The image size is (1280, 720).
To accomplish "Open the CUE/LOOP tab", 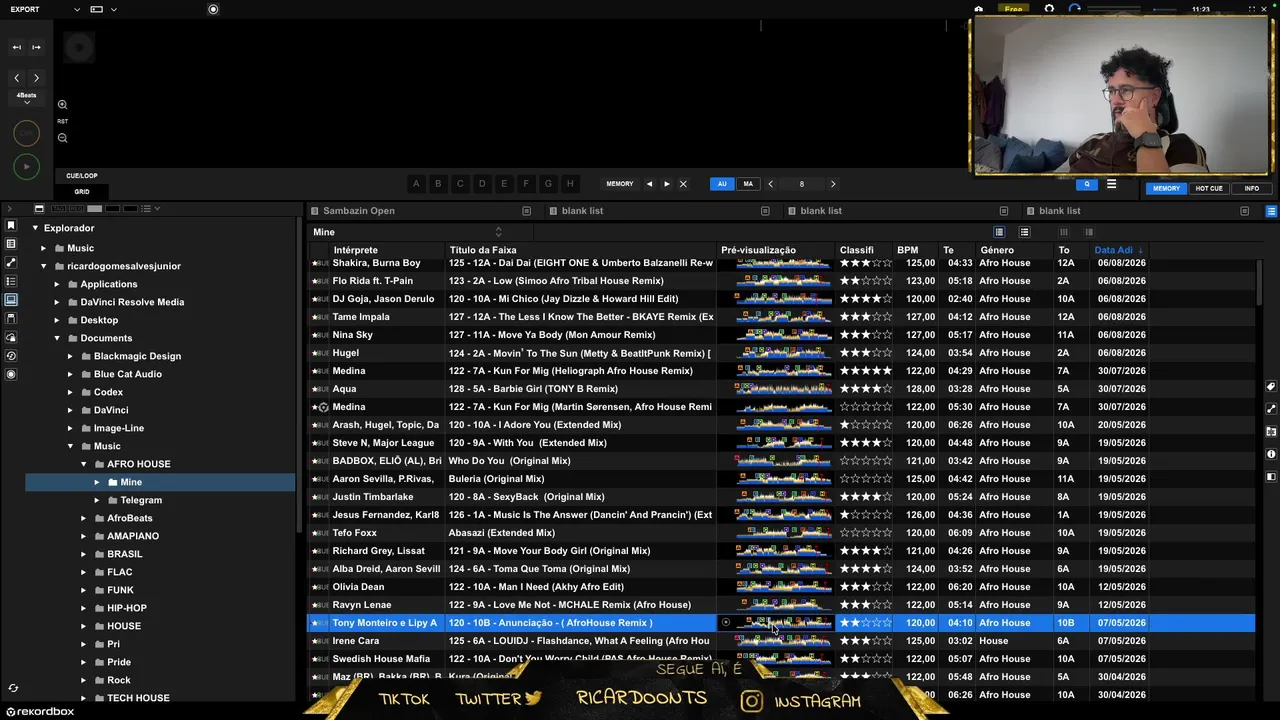I will (82, 176).
